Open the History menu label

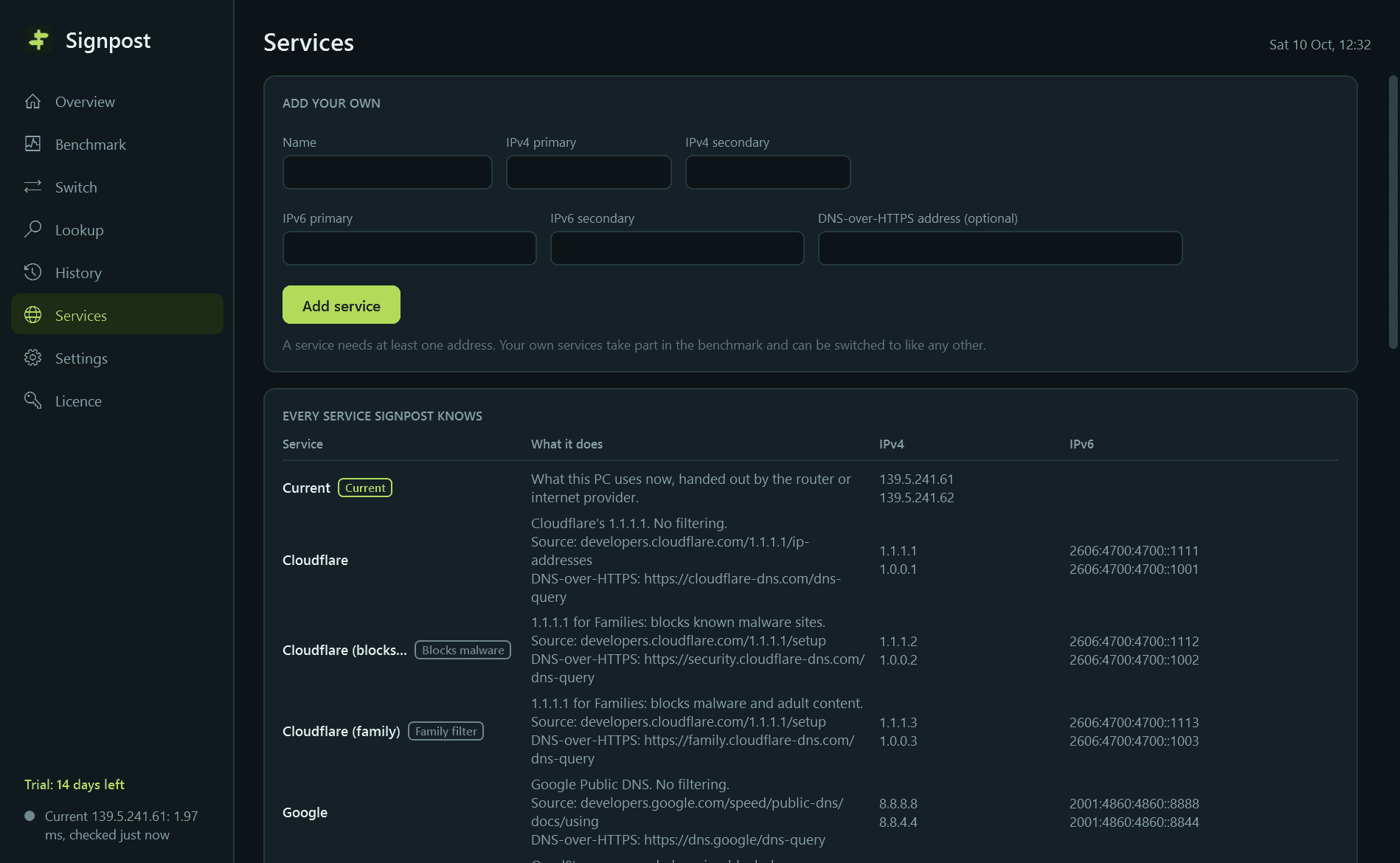click(x=78, y=273)
